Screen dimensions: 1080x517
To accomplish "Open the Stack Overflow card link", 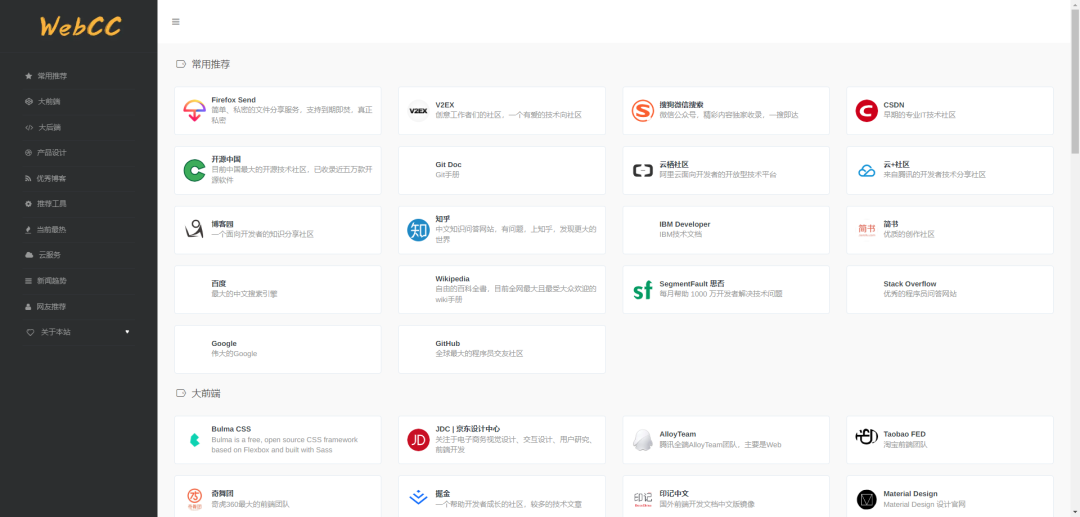I will [x=950, y=290].
